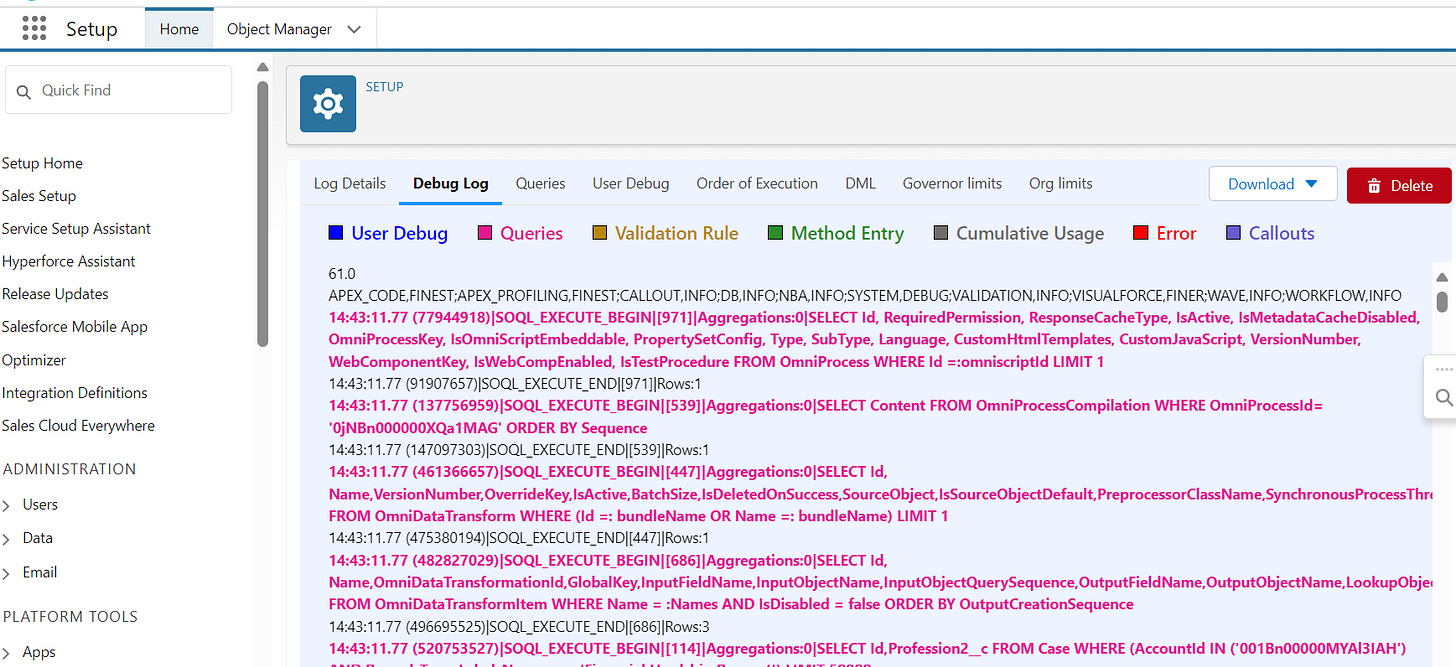Open the DML tab

point(860,184)
